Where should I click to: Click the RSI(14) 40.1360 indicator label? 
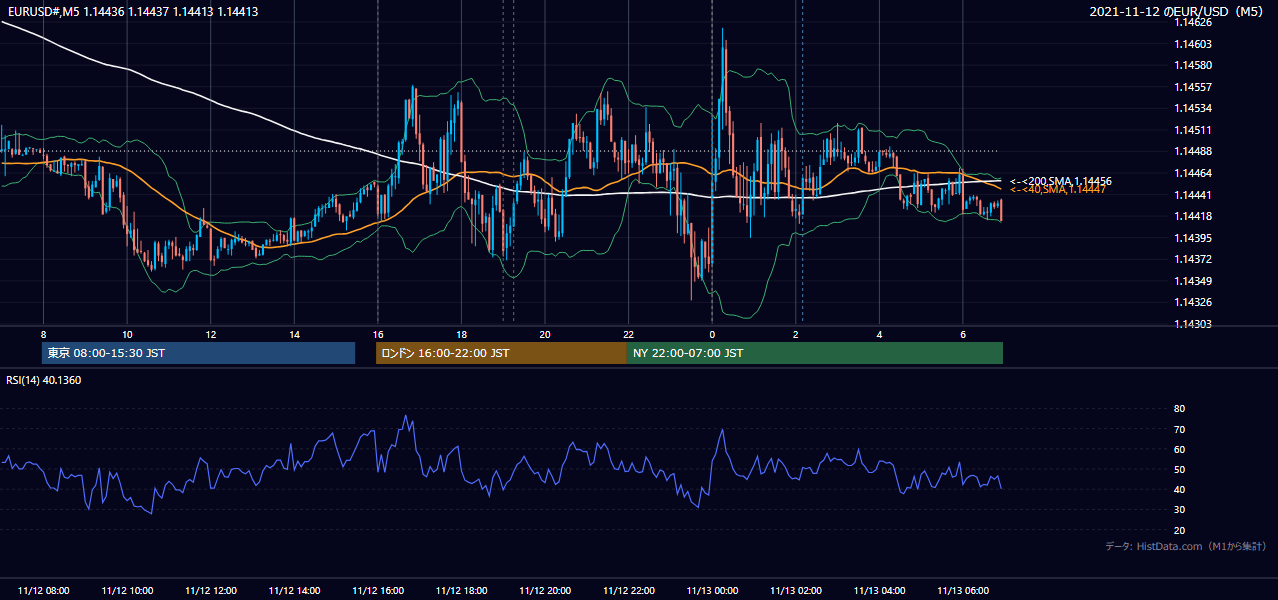coord(44,380)
